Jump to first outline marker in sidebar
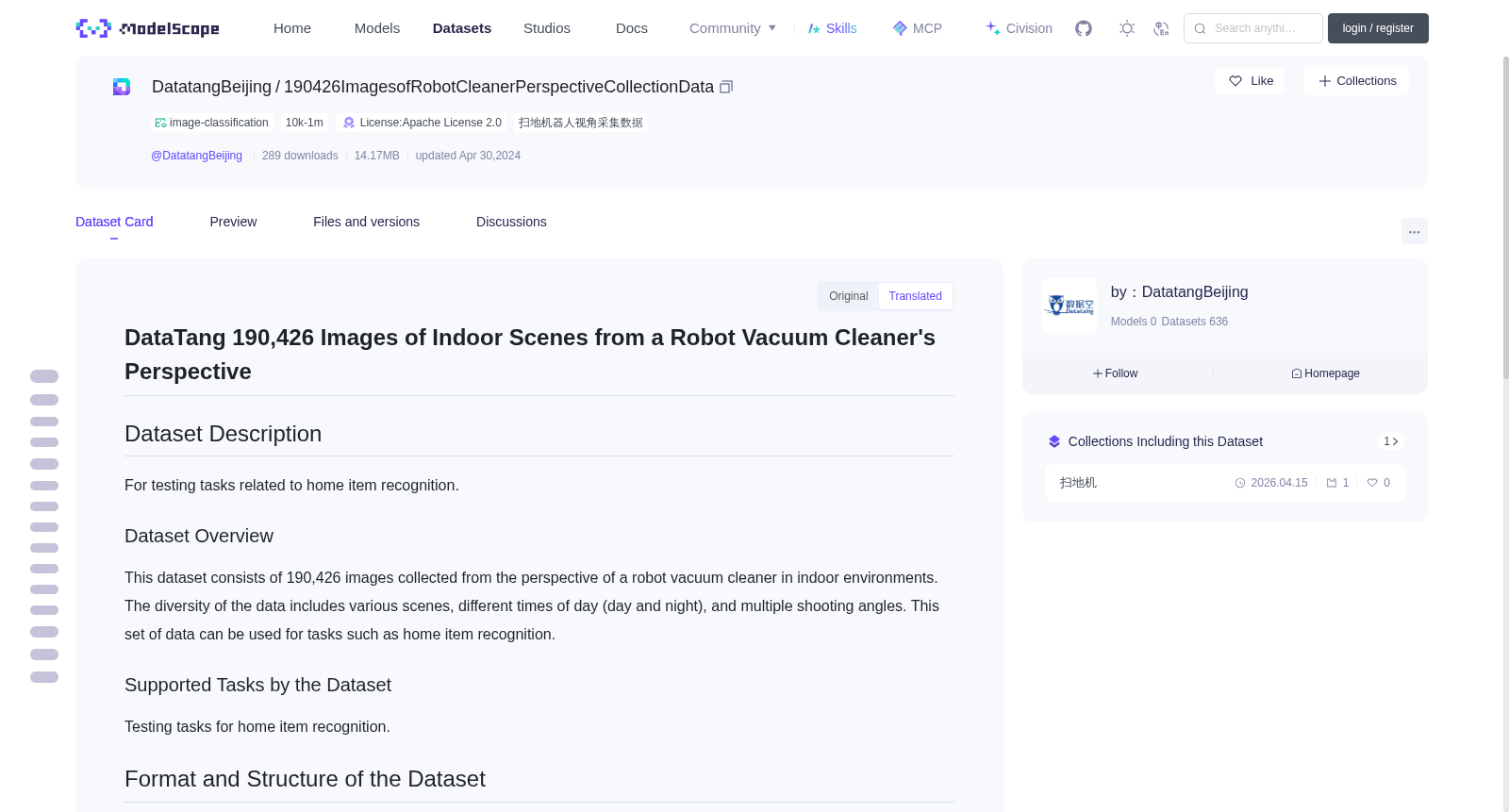This screenshot has height=812, width=1509. (44, 376)
